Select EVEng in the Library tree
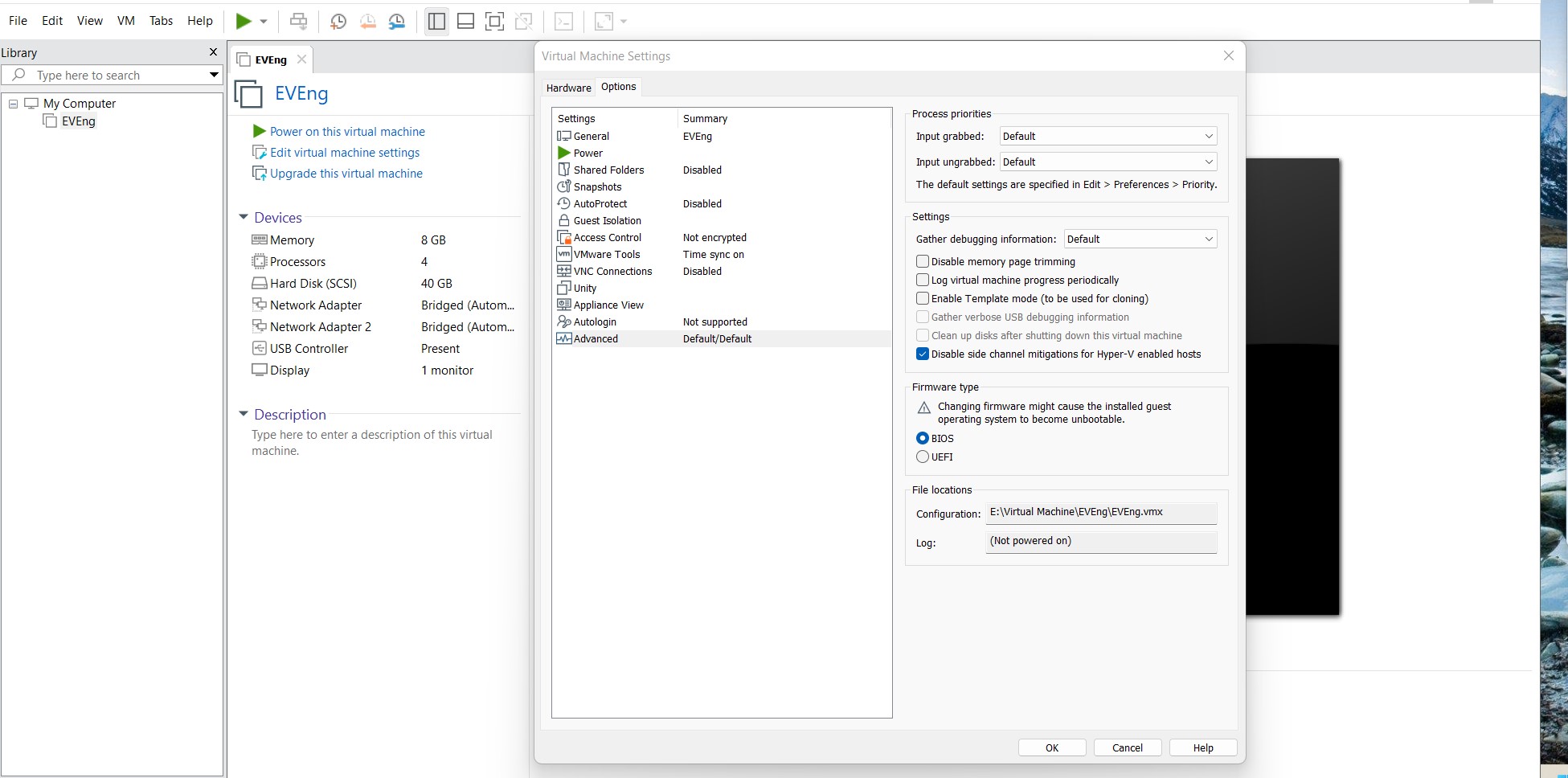 click(x=78, y=121)
